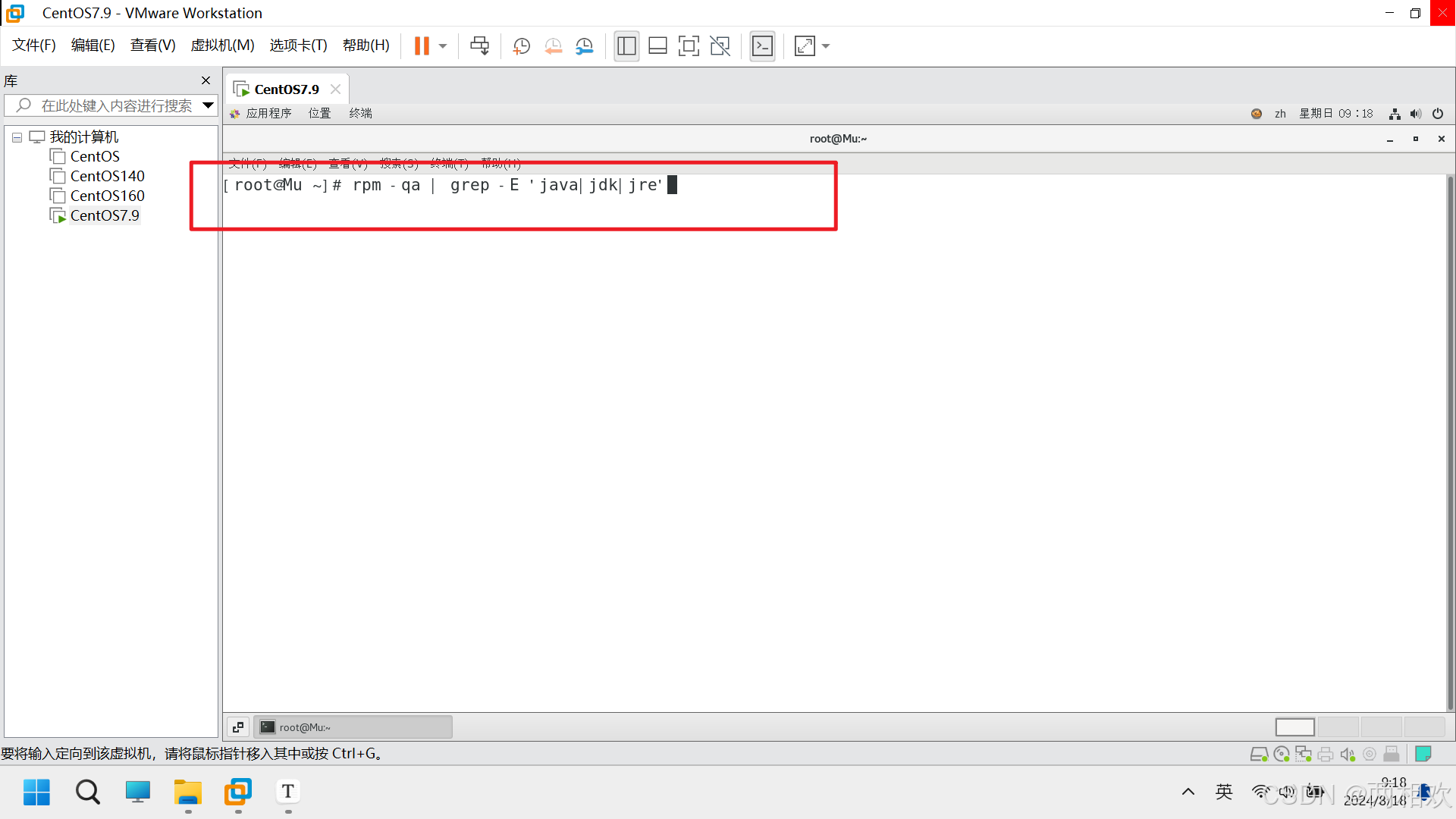Toggle guest volume speaker icon
Viewport: 1456px width, 819px height.
pos(1416,114)
